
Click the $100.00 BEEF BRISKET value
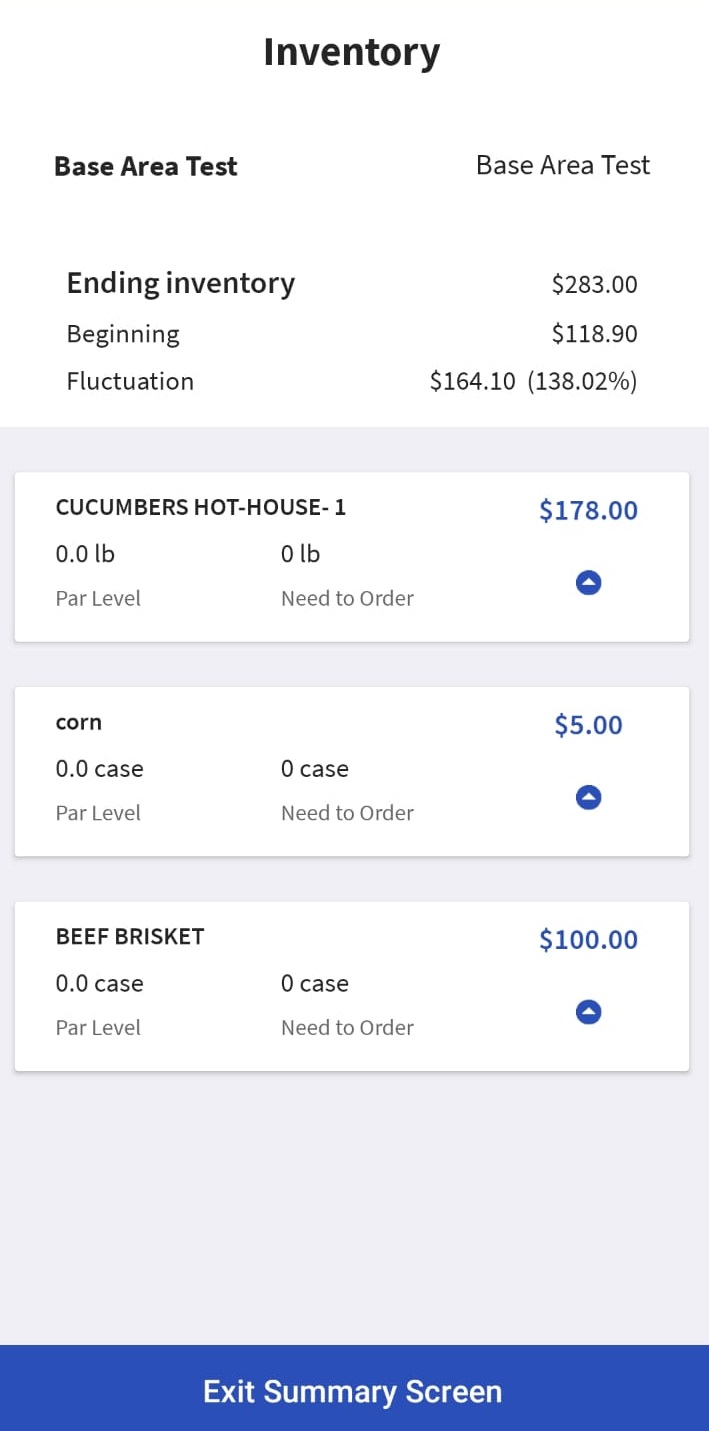coord(588,939)
